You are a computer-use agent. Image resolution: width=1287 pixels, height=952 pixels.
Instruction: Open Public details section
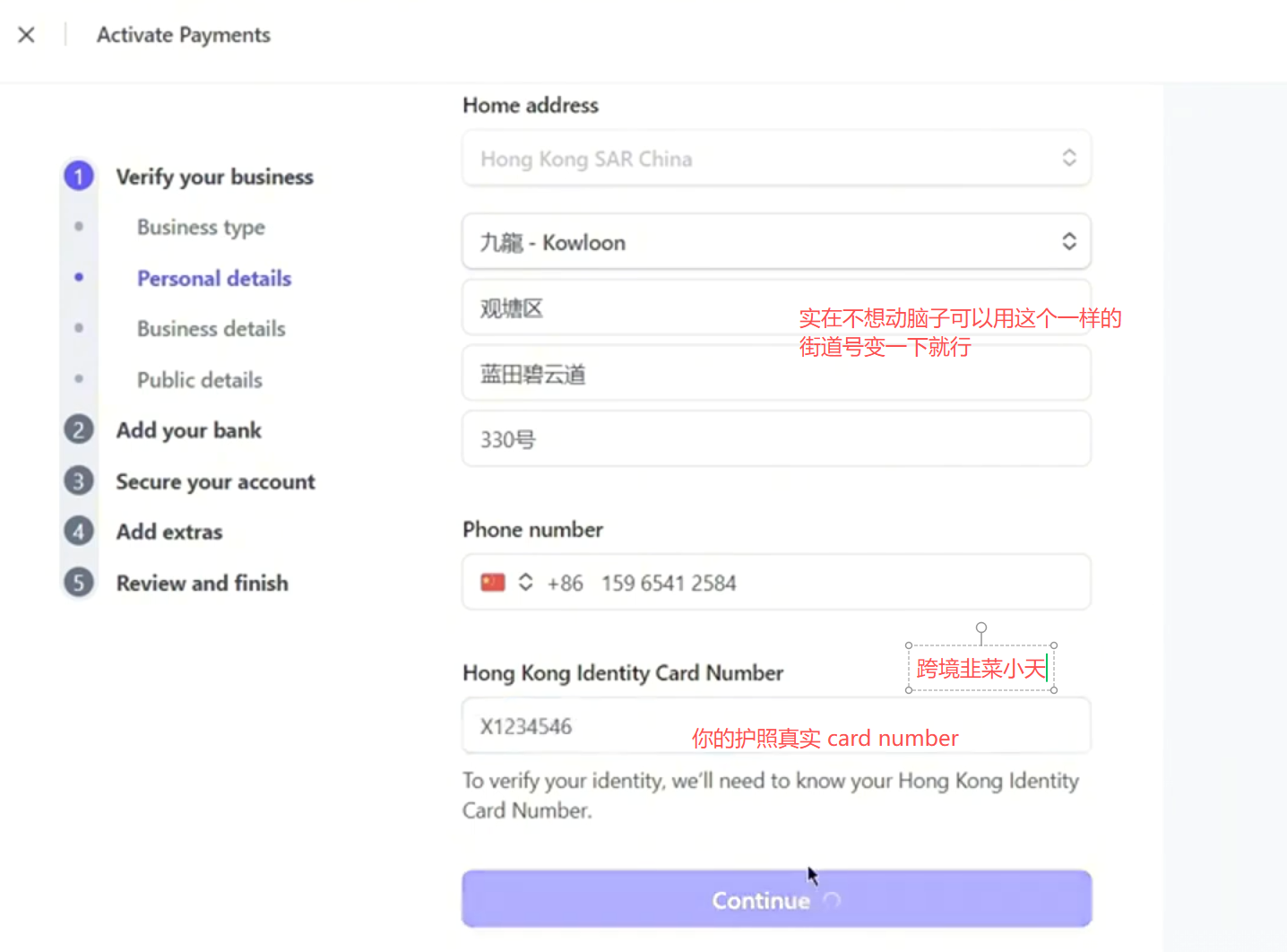200,380
